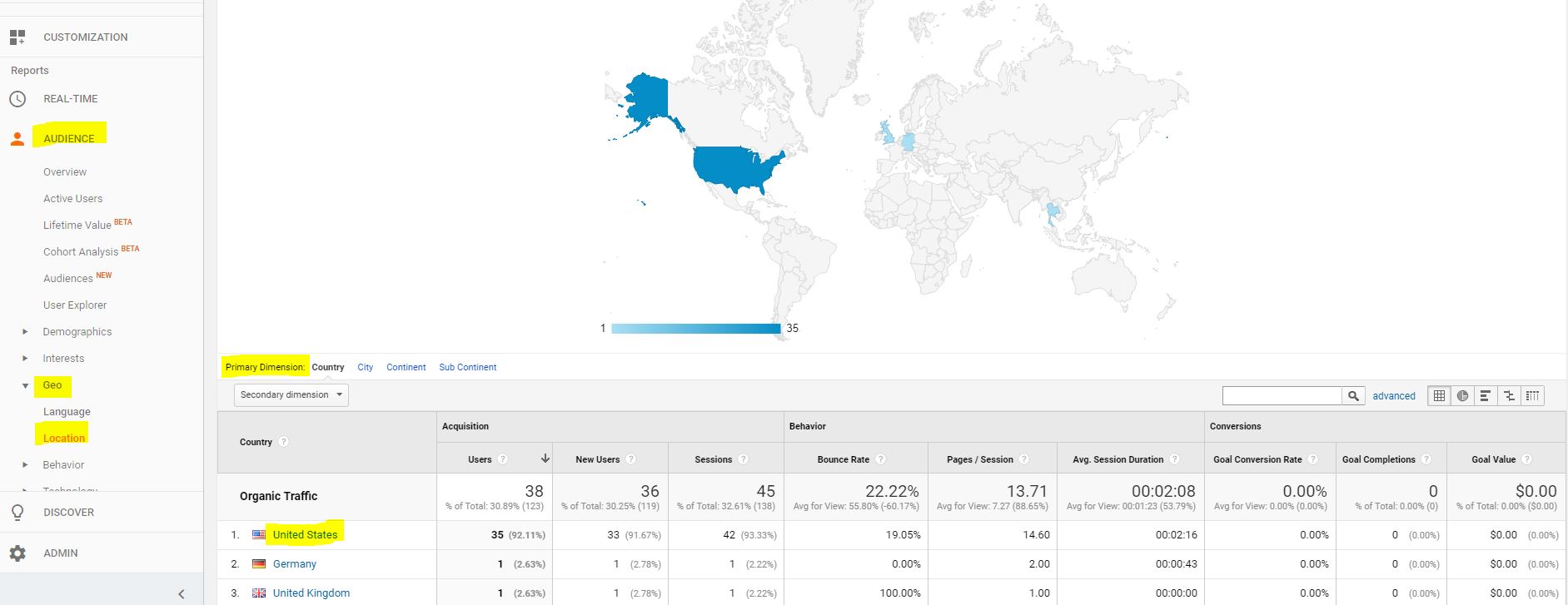
Task: Switch to the Pivot view icon
Action: pos(1532,396)
